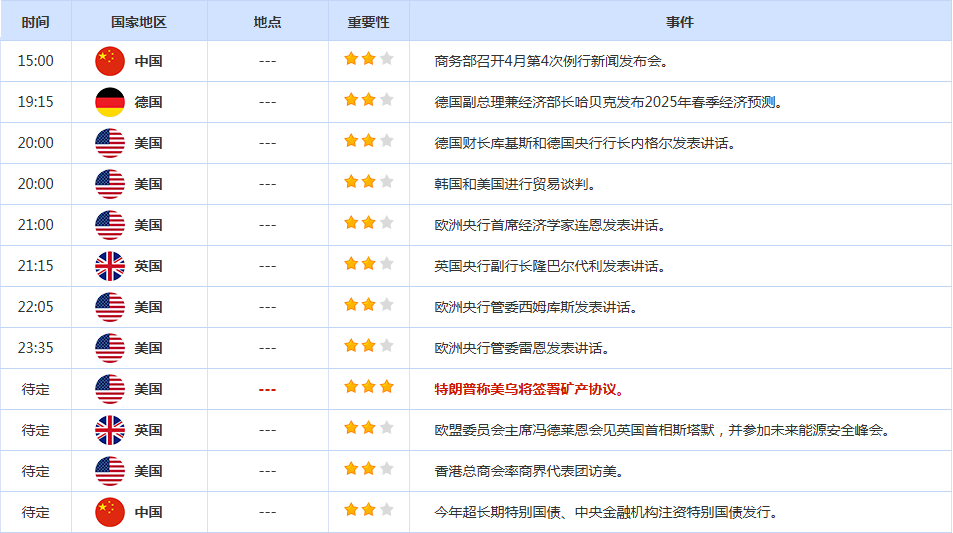The width and height of the screenshot is (953, 533).
Task: Click the 地点 column header
Action: point(267,21)
